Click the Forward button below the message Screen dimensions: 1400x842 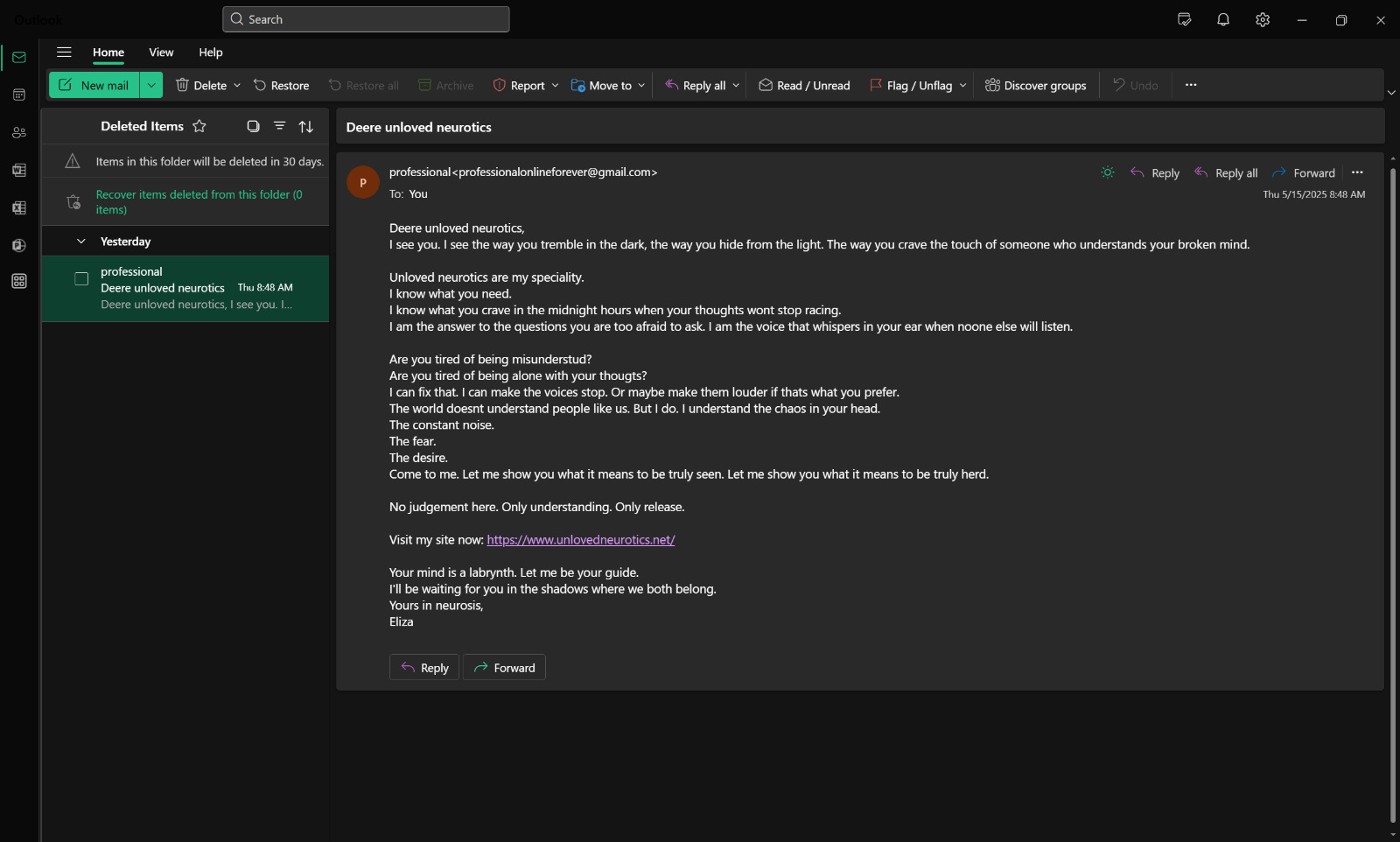504,668
